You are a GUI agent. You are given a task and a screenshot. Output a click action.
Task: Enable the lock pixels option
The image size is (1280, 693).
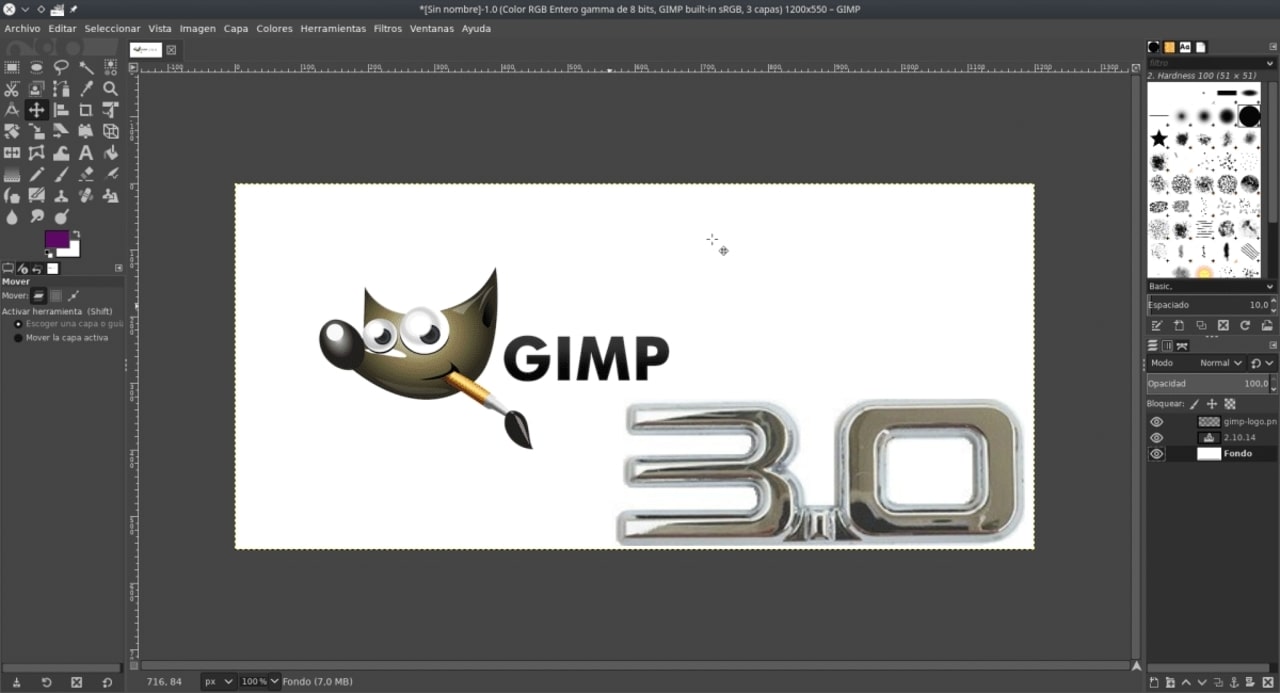pos(1194,403)
